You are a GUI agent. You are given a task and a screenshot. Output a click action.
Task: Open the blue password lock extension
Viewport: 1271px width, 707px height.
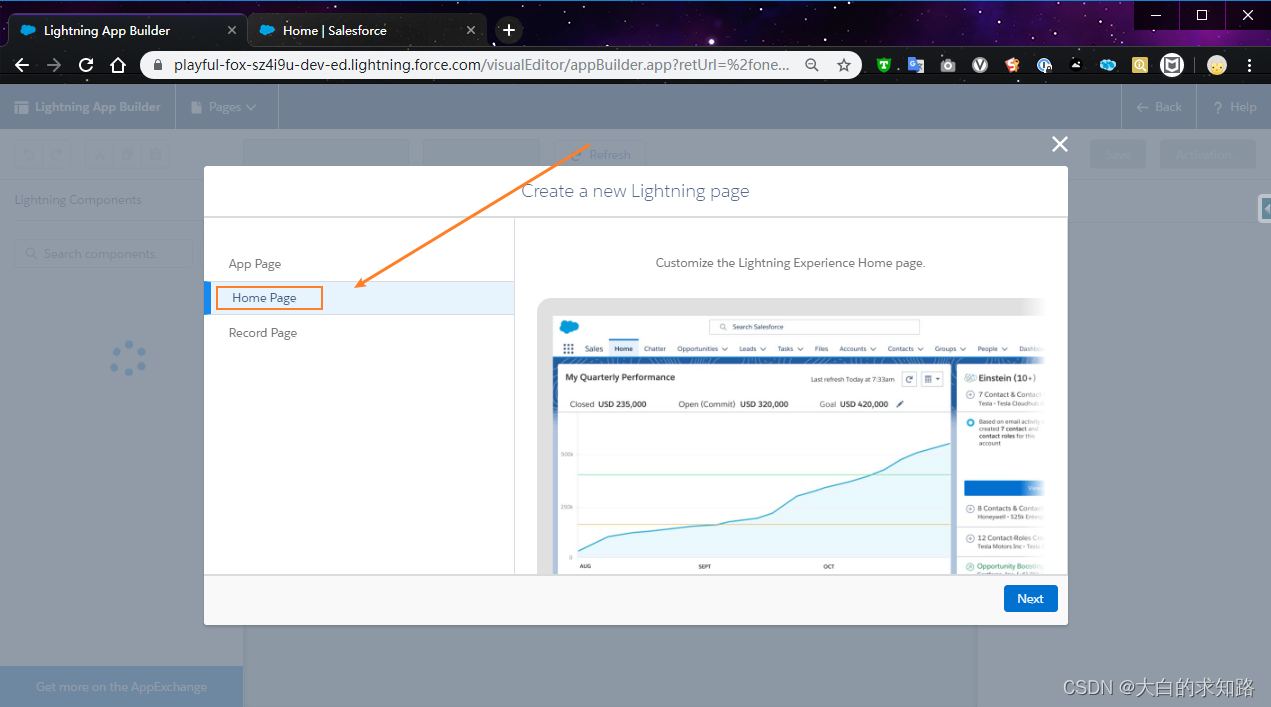pyautogui.click(x=1044, y=65)
